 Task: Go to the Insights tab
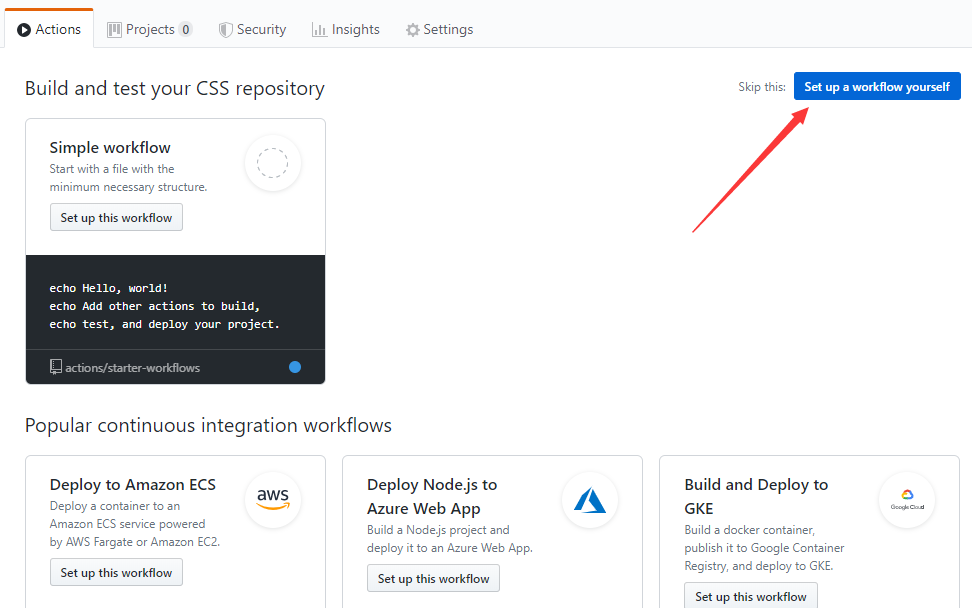[x=345, y=29]
